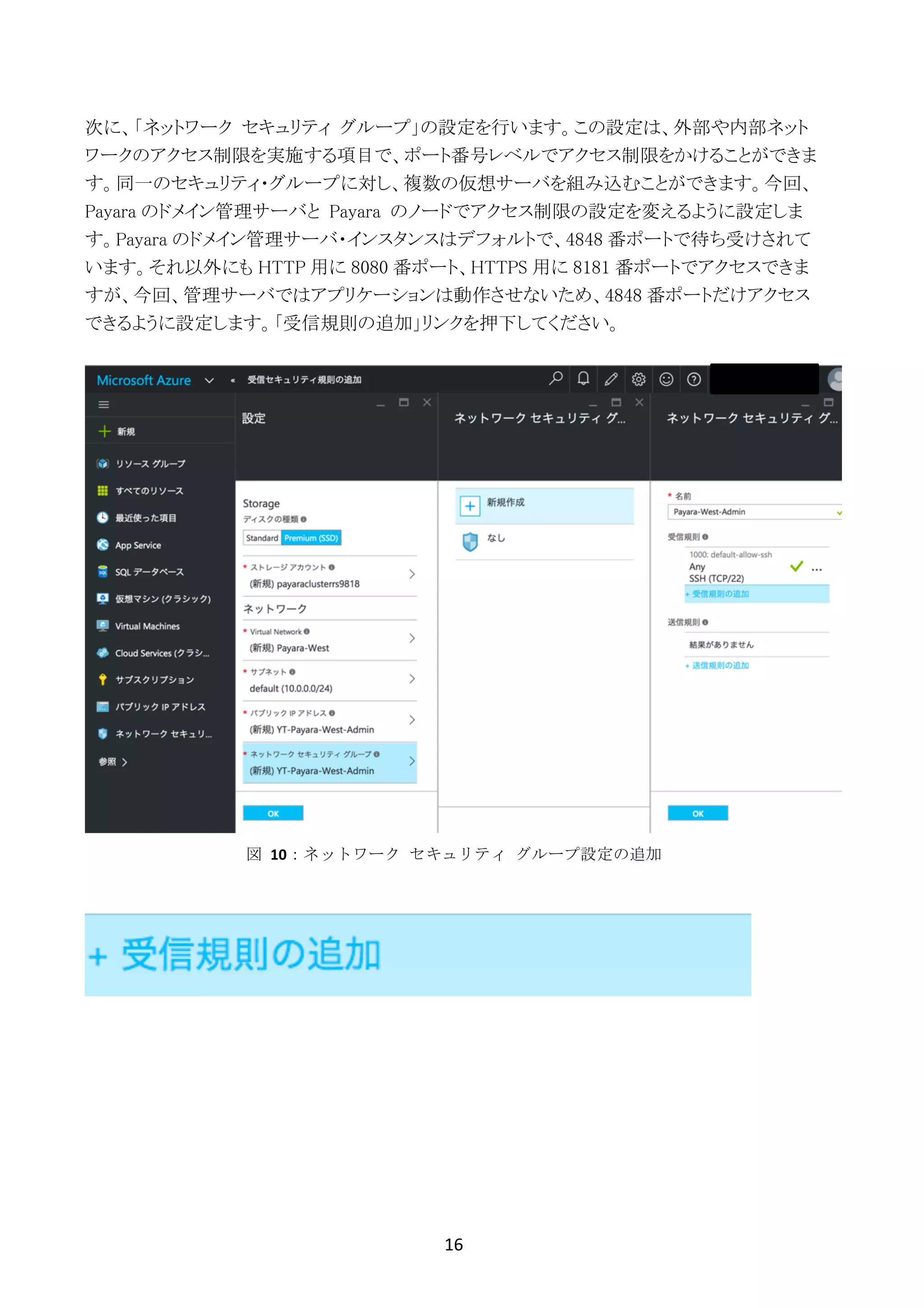Click 新規作成 in the security group list
924x1308 pixels.
pyautogui.click(x=544, y=506)
